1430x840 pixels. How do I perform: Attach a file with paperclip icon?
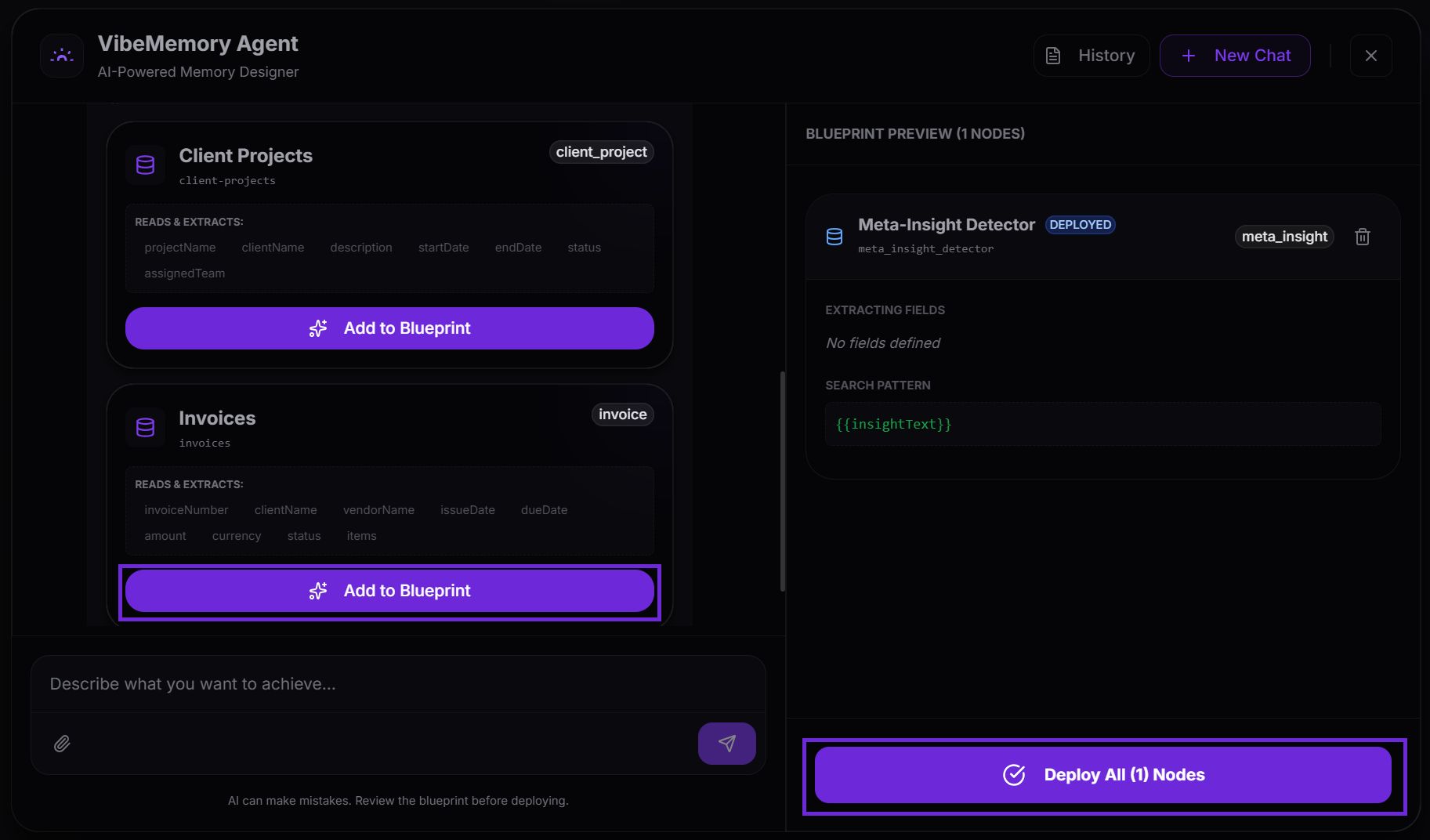click(62, 744)
